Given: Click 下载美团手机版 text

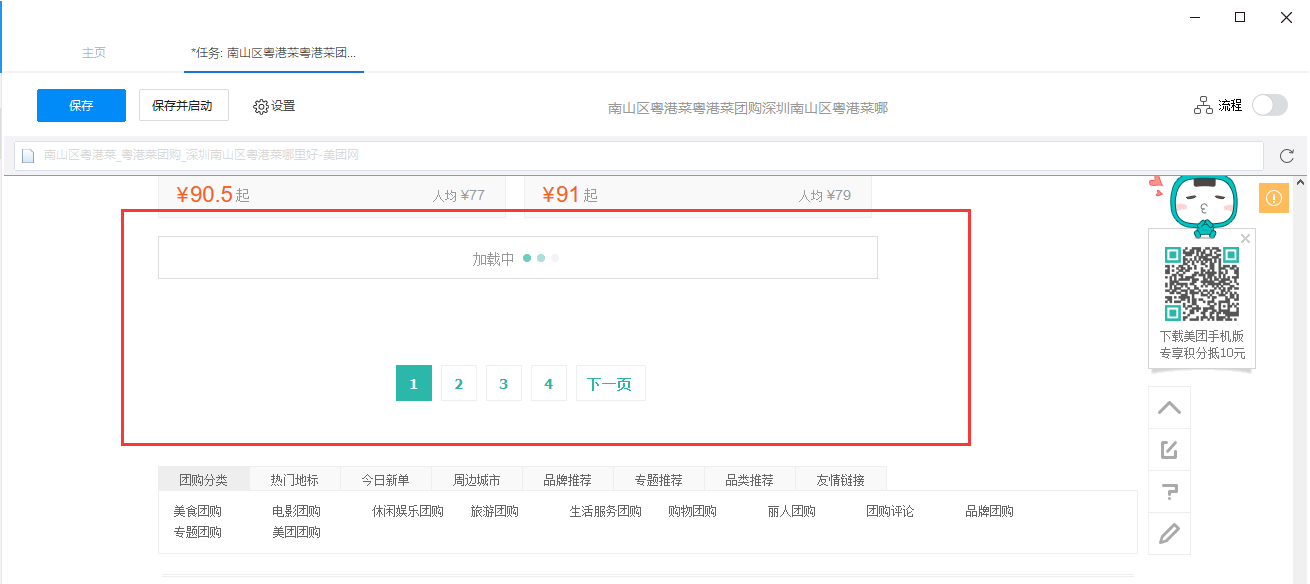Looking at the screenshot, I should [1202, 337].
